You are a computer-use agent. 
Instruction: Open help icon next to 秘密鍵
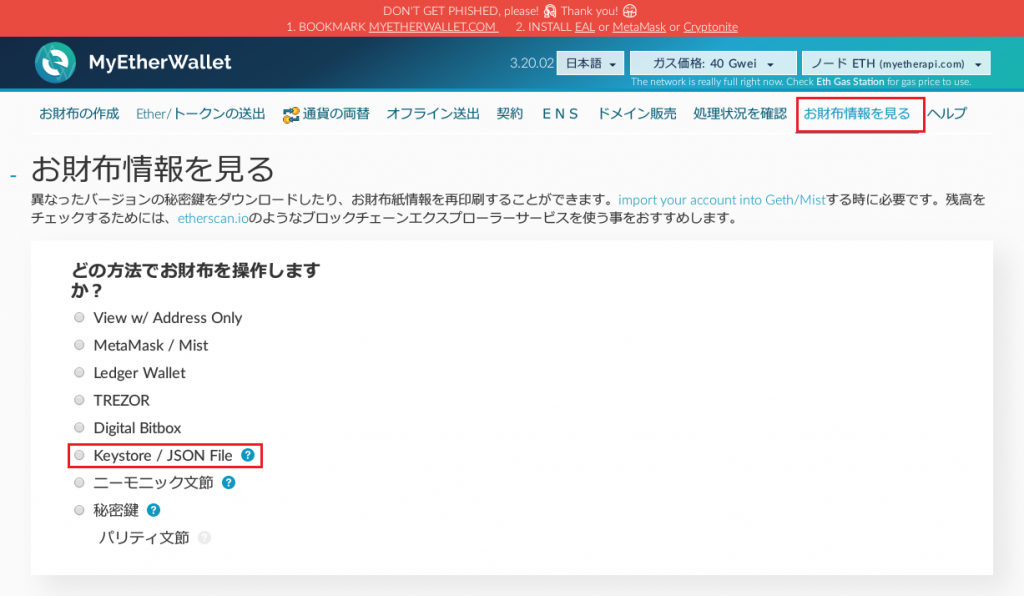153,510
